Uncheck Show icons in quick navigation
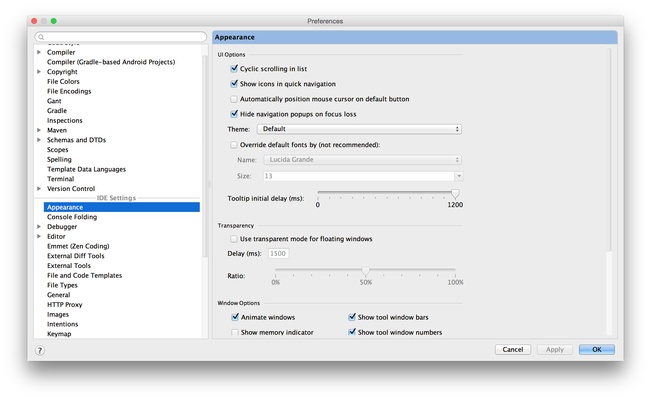651x400 pixels. pos(234,83)
